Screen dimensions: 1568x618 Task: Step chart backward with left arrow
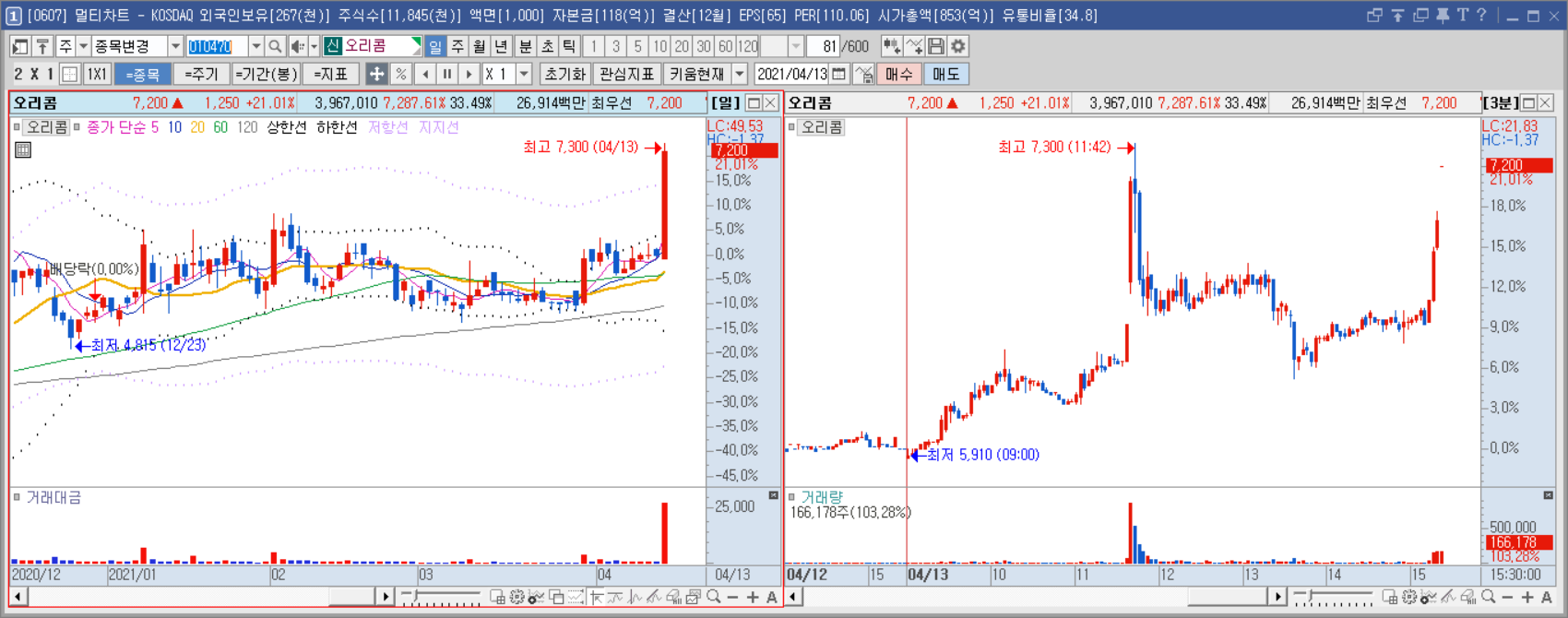425,74
